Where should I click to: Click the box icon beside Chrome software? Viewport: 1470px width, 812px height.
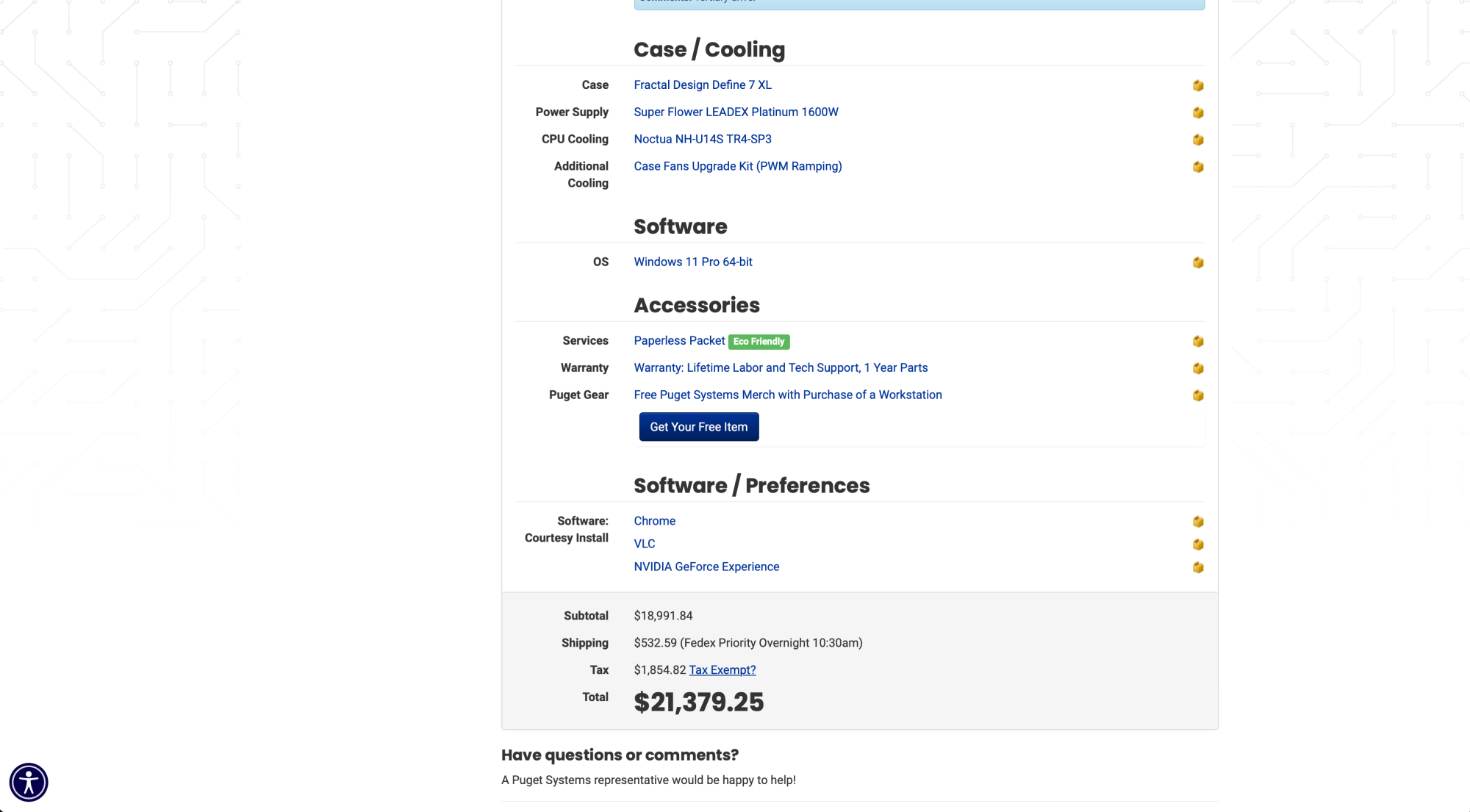1197,522
